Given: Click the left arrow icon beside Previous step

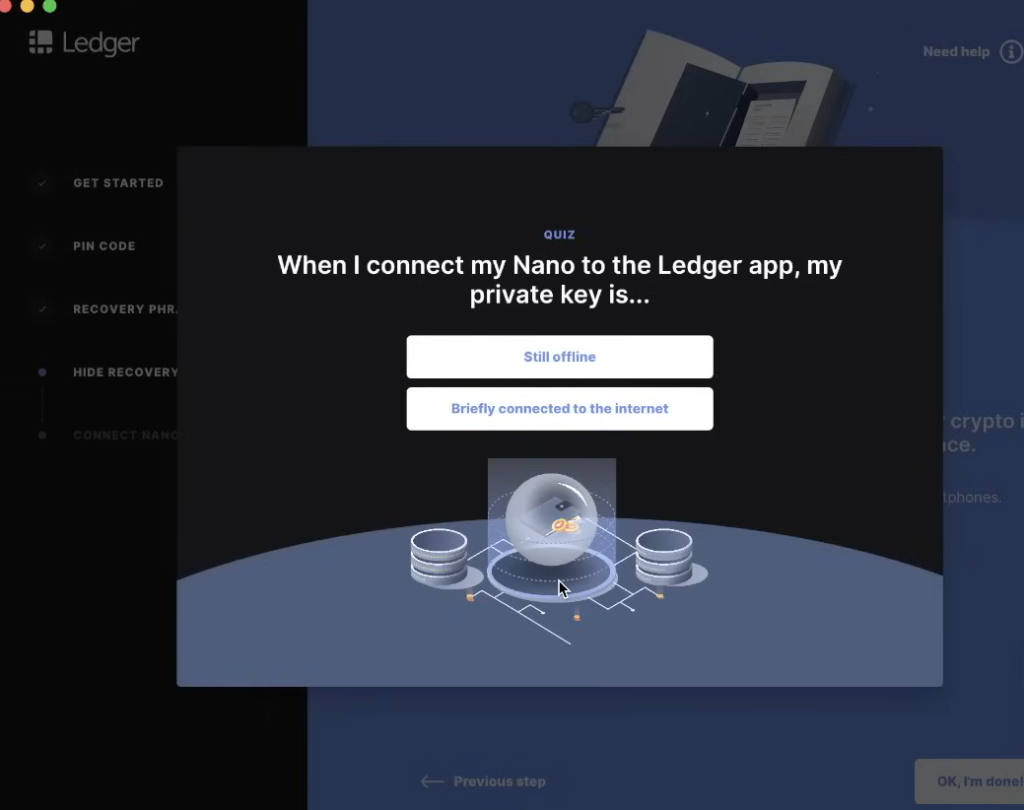Looking at the screenshot, I should point(432,781).
